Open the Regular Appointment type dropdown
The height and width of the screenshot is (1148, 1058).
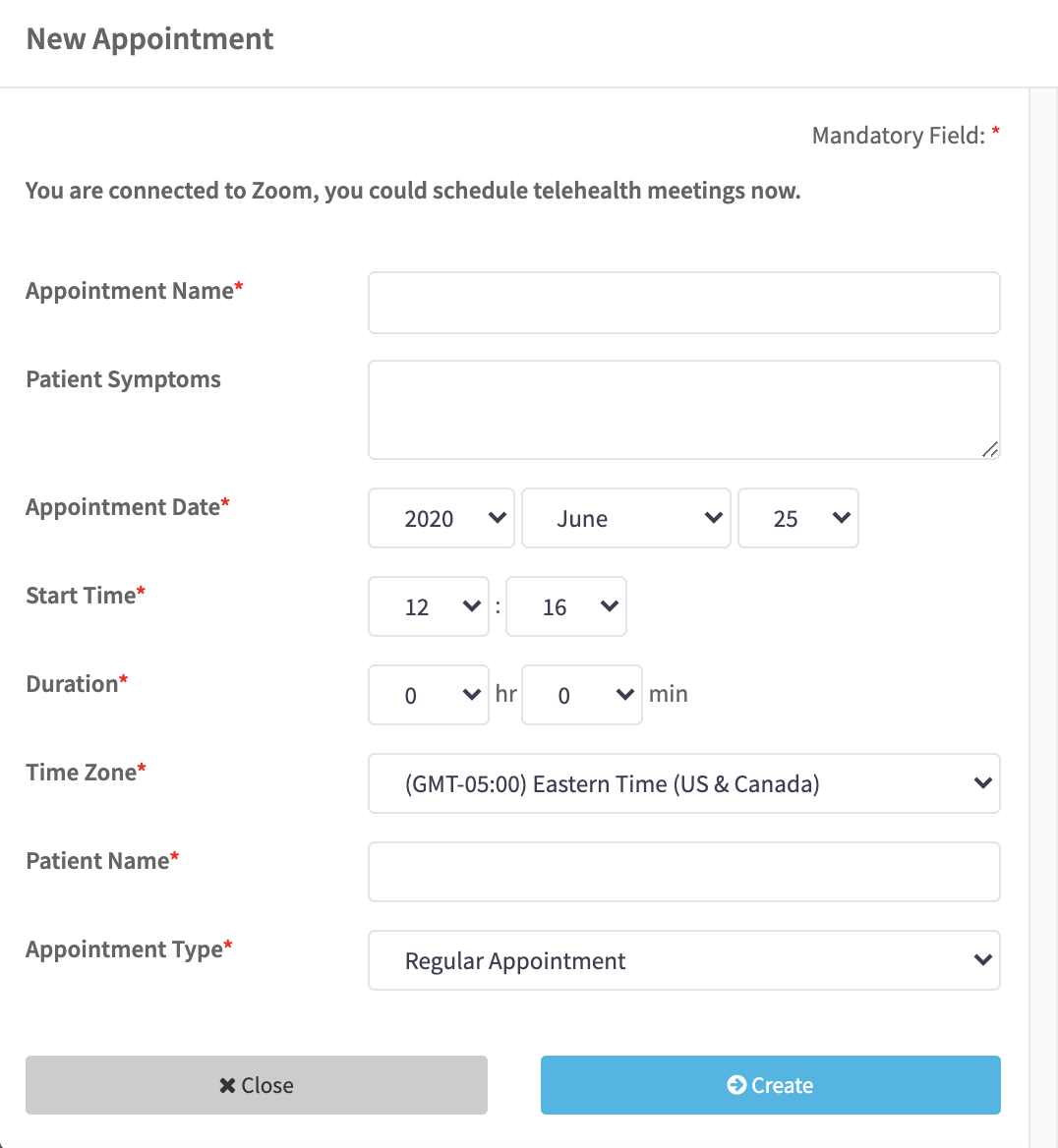[684, 960]
